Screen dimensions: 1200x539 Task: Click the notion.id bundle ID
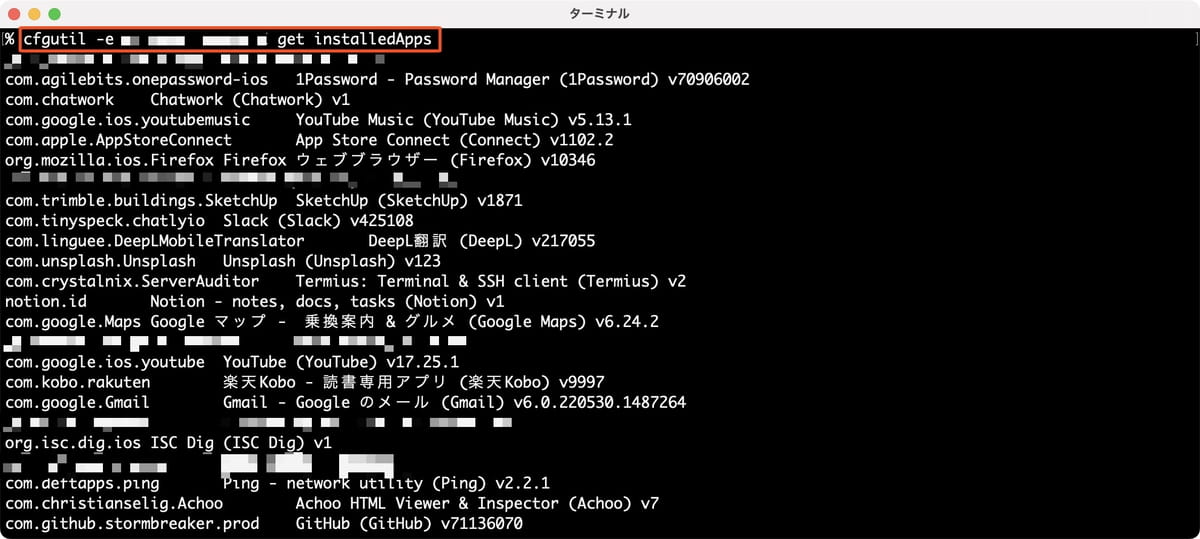[x=46, y=301]
